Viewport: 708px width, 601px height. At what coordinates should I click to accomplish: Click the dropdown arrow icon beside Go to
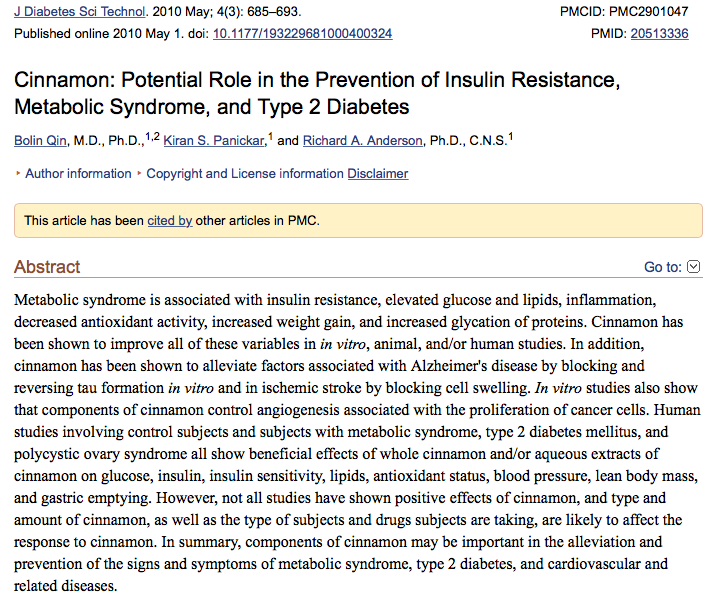(694, 267)
